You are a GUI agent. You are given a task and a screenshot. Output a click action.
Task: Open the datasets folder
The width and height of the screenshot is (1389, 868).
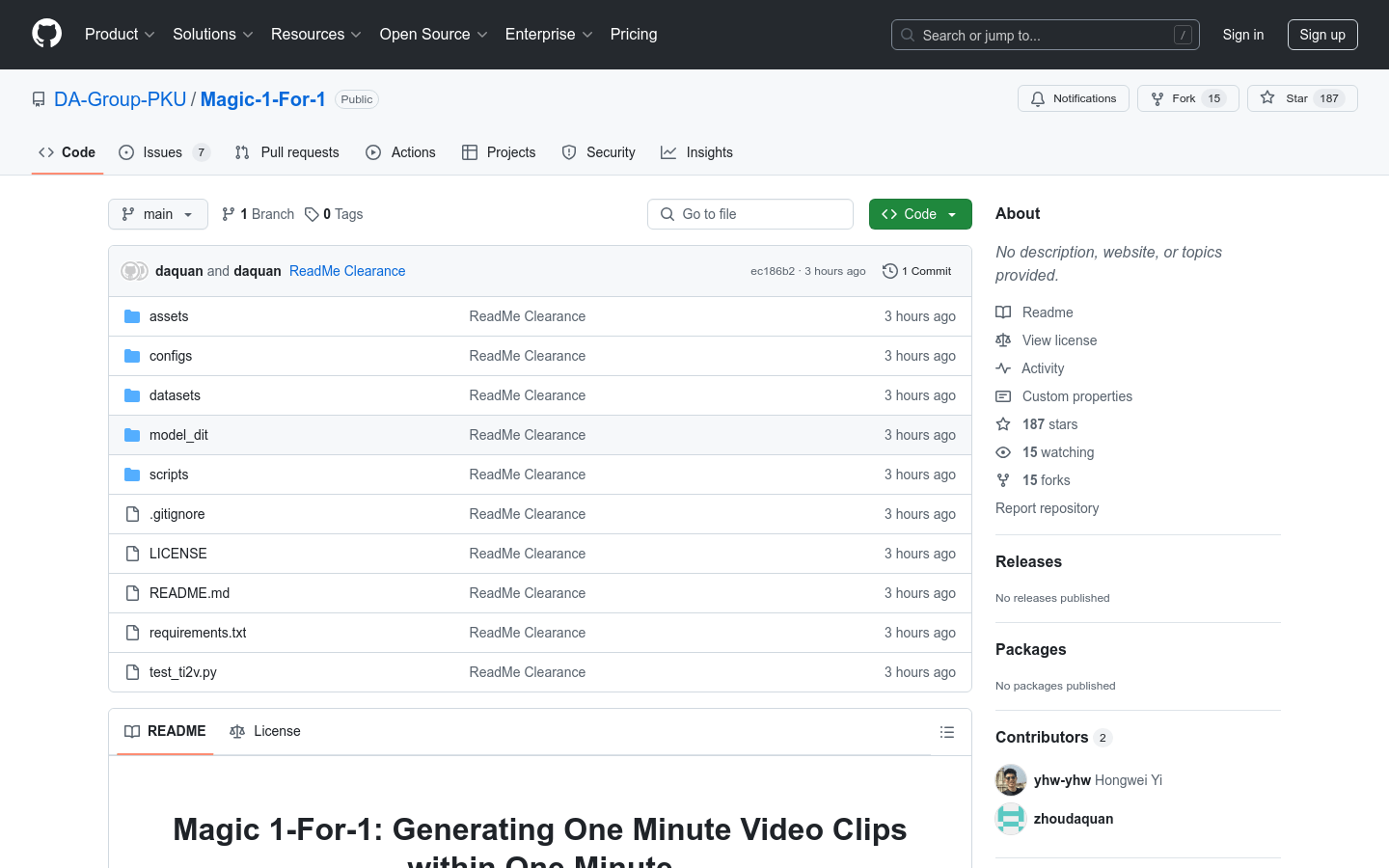point(175,395)
